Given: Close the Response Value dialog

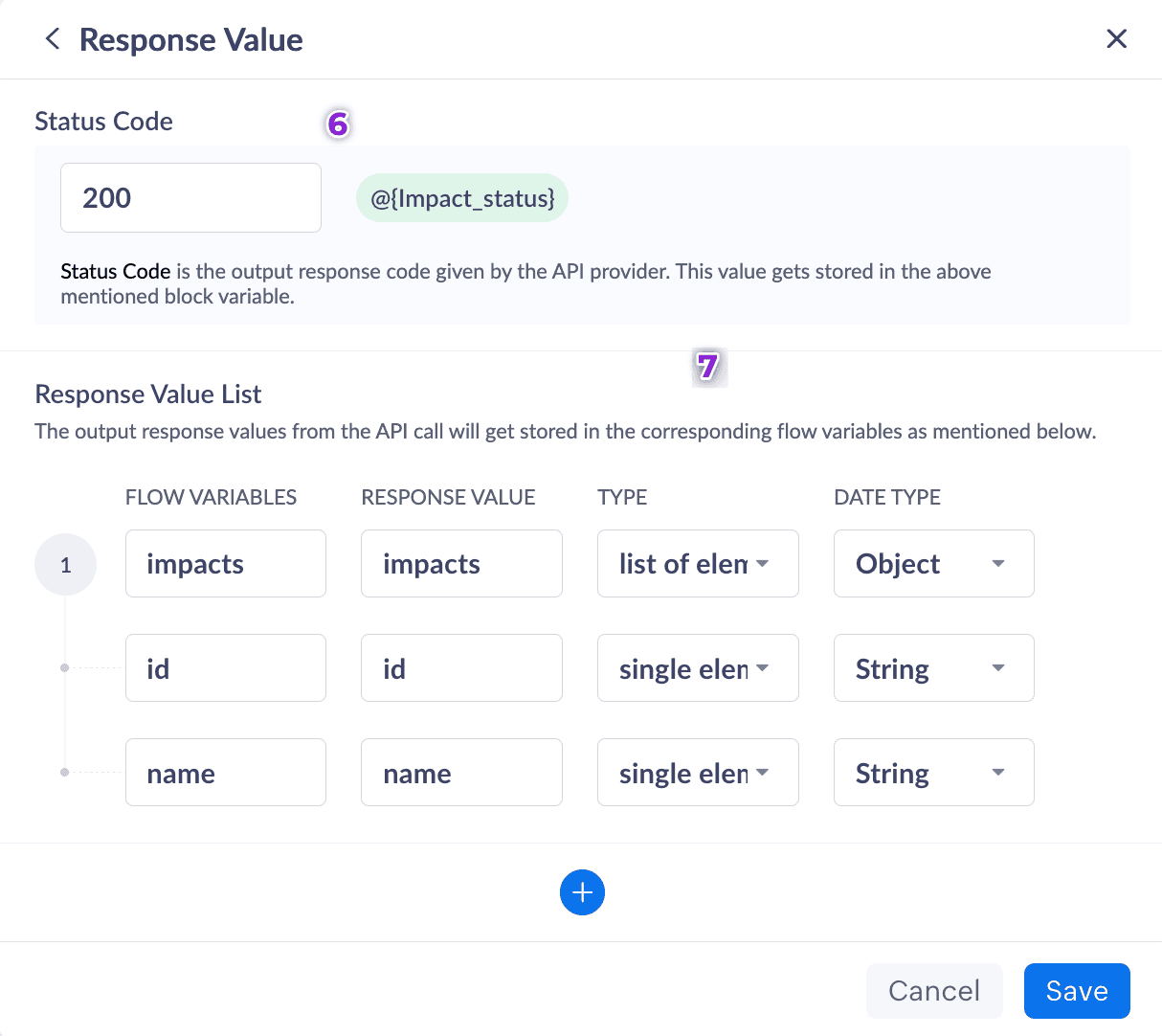Looking at the screenshot, I should pos(1116,39).
